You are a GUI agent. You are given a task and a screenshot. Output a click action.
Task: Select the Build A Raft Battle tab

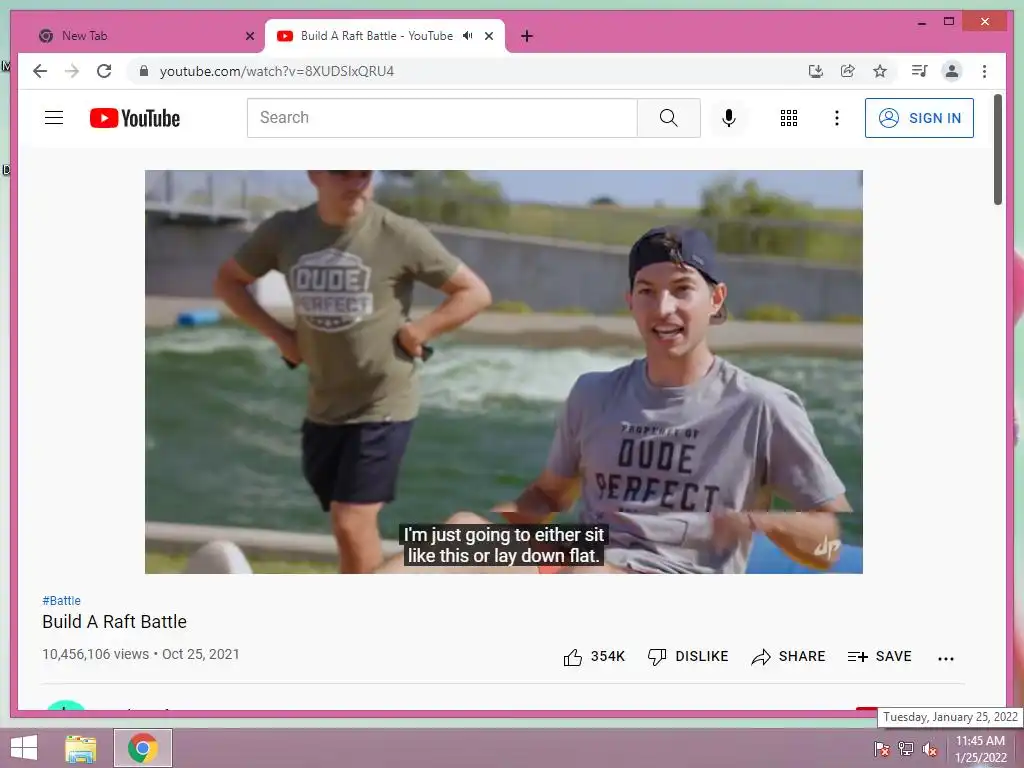[x=377, y=36]
